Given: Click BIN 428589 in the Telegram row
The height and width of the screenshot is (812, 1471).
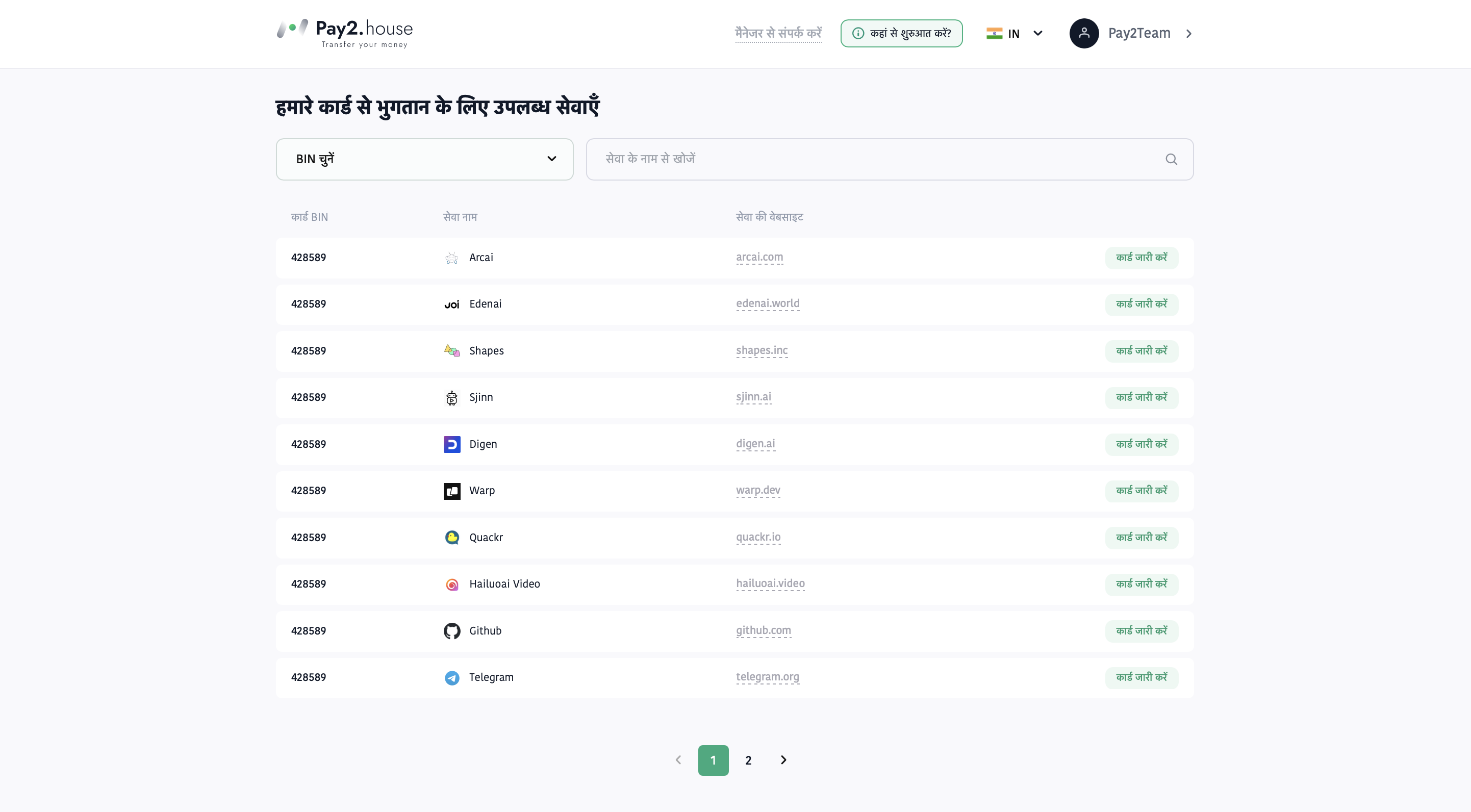Looking at the screenshot, I should pos(309,678).
